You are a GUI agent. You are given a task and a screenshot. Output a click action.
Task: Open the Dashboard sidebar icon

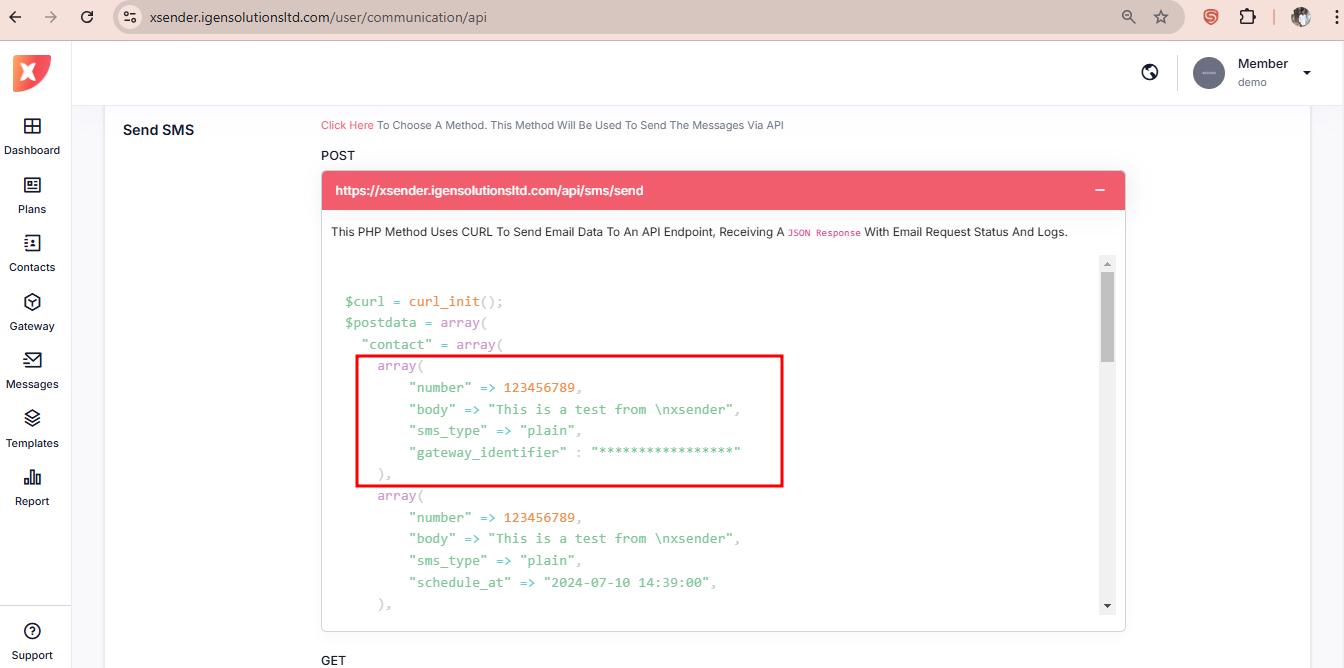pyautogui.click(x=32, y=127)
